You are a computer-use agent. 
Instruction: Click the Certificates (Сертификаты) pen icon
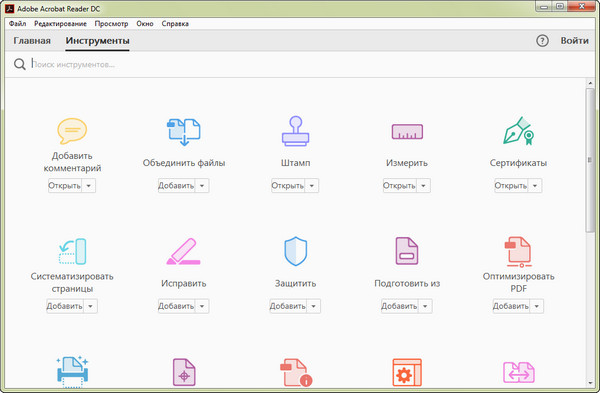point(518,131)
